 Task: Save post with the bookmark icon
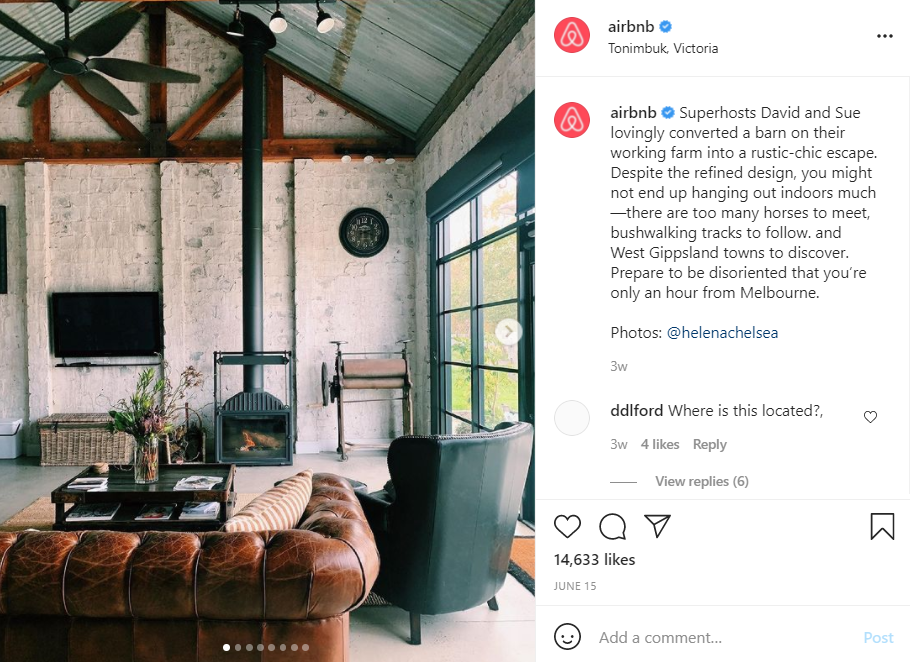coord(882,526)
